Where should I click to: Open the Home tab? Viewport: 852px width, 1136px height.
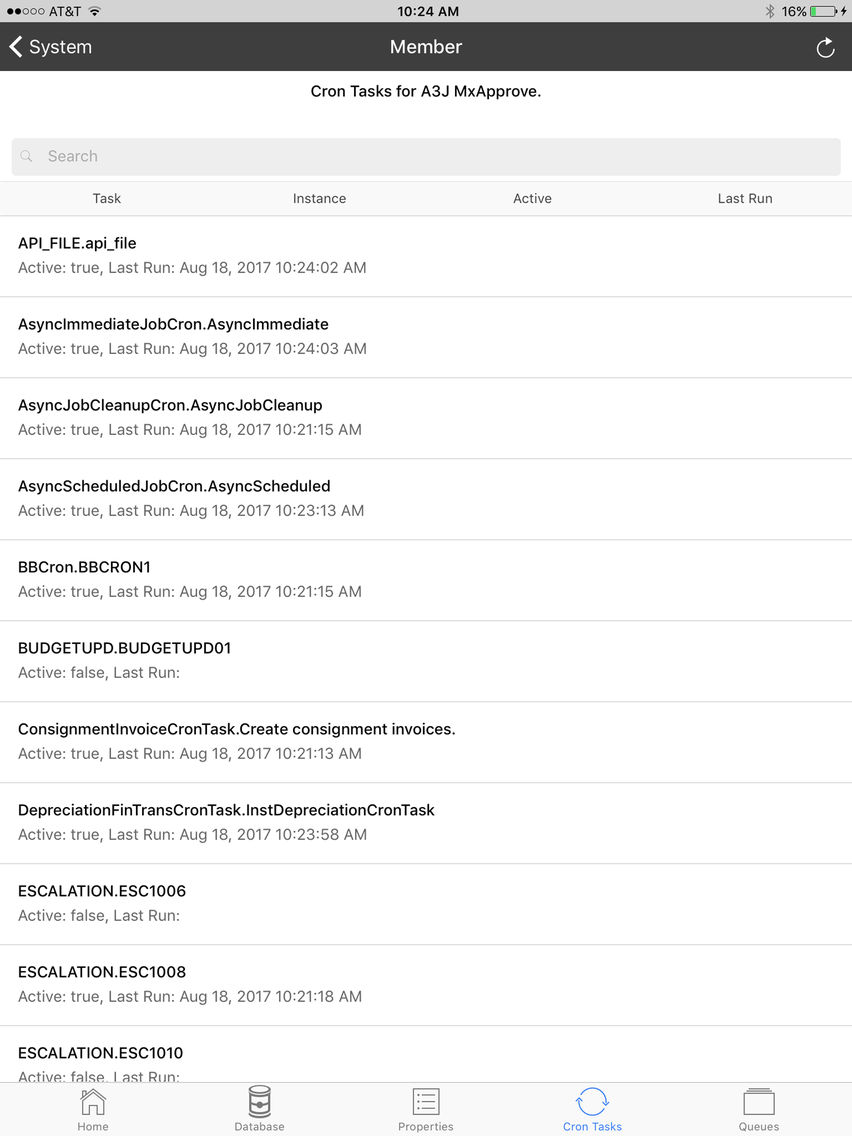point(93,1109)
